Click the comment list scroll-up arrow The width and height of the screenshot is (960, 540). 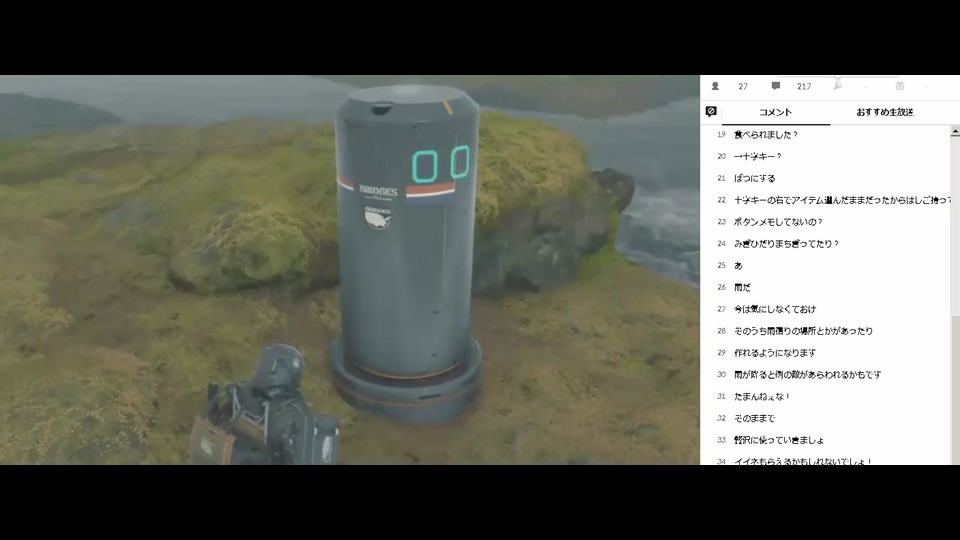pos(955,131)
